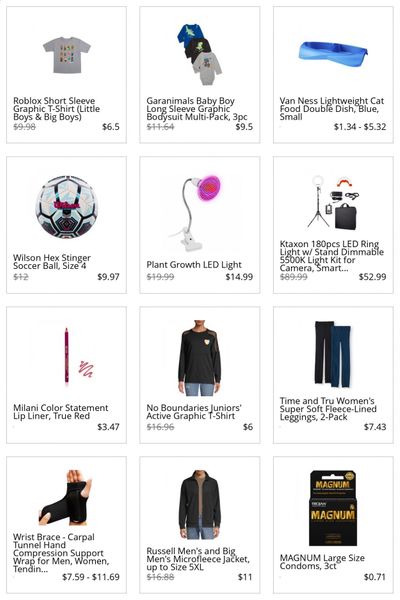This screenshot has width=400, height=600.
Task: Open Roblox Short Sleeve Graphic T-Shirt title
Action: 57,109
